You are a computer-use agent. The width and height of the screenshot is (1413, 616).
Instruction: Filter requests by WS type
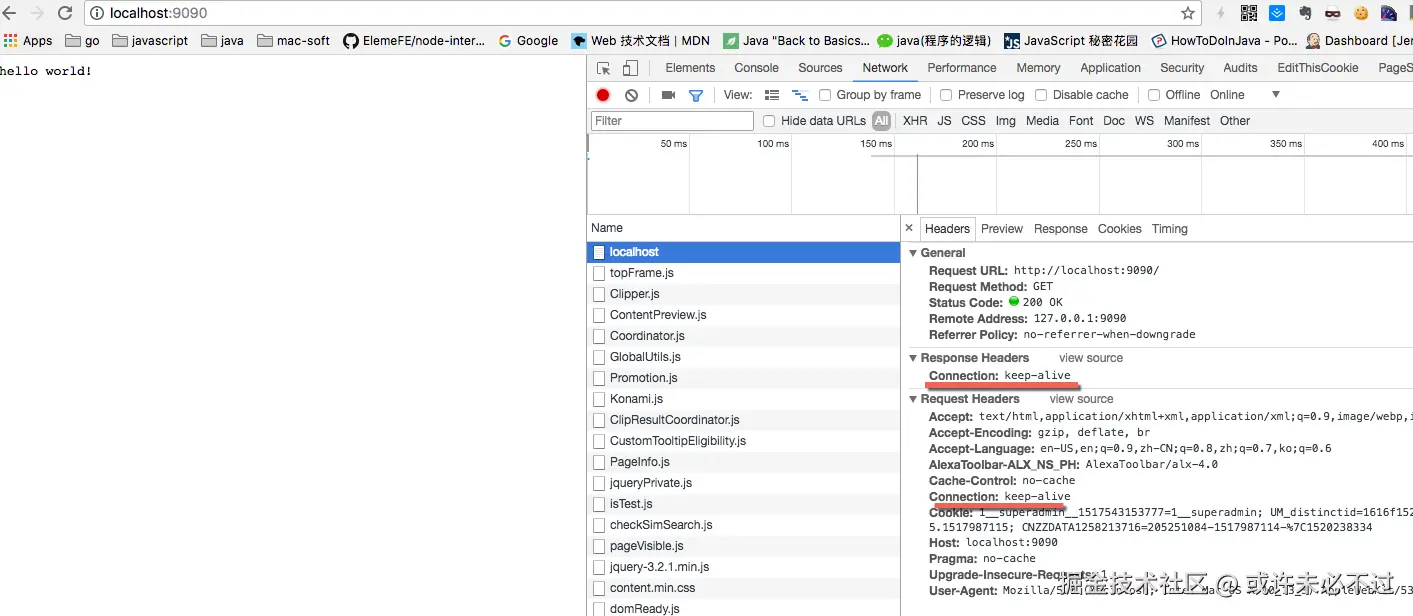pos(1144,121)
